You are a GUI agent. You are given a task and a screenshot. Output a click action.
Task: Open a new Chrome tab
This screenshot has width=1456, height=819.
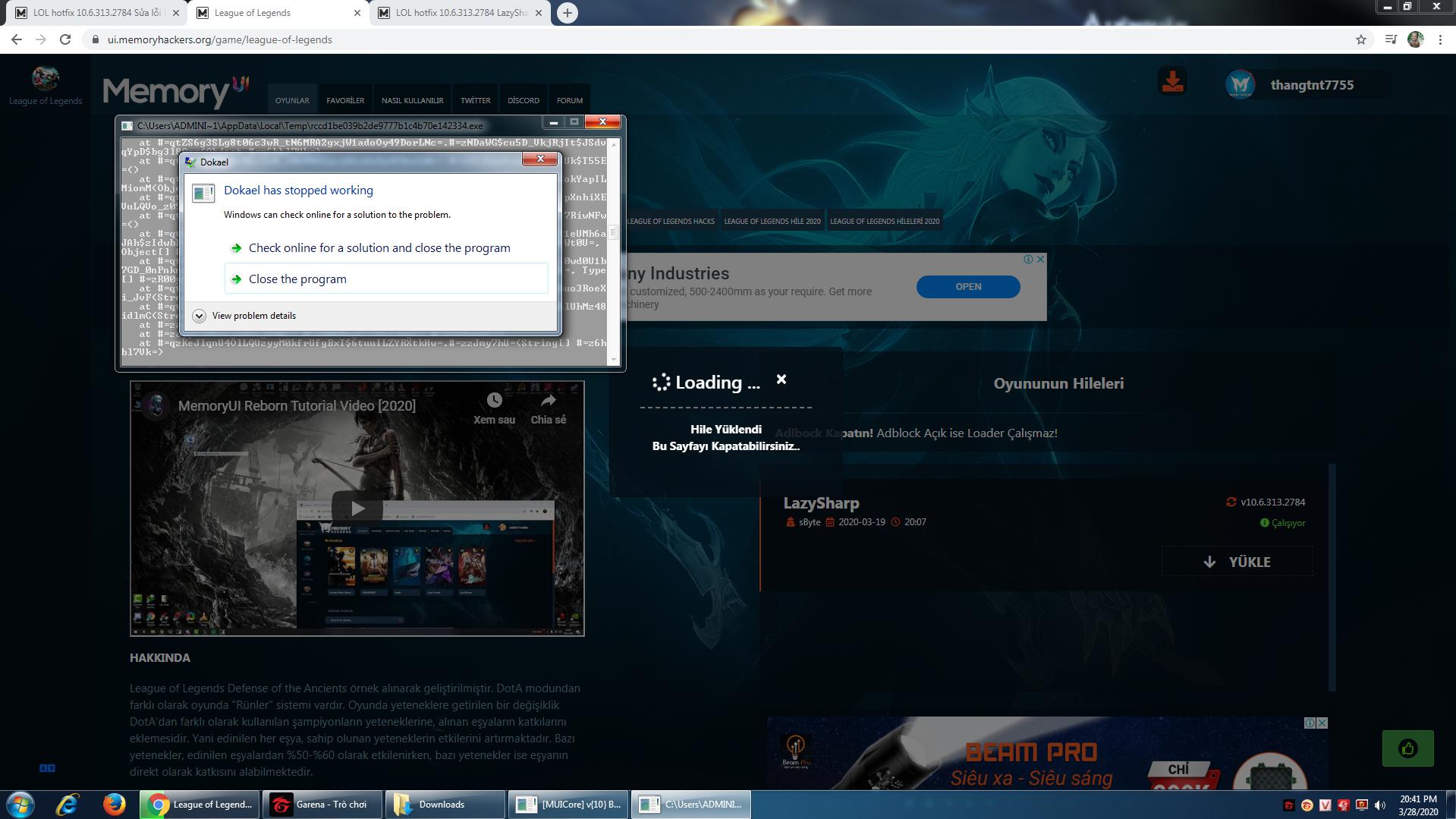[x=567, y=13]
